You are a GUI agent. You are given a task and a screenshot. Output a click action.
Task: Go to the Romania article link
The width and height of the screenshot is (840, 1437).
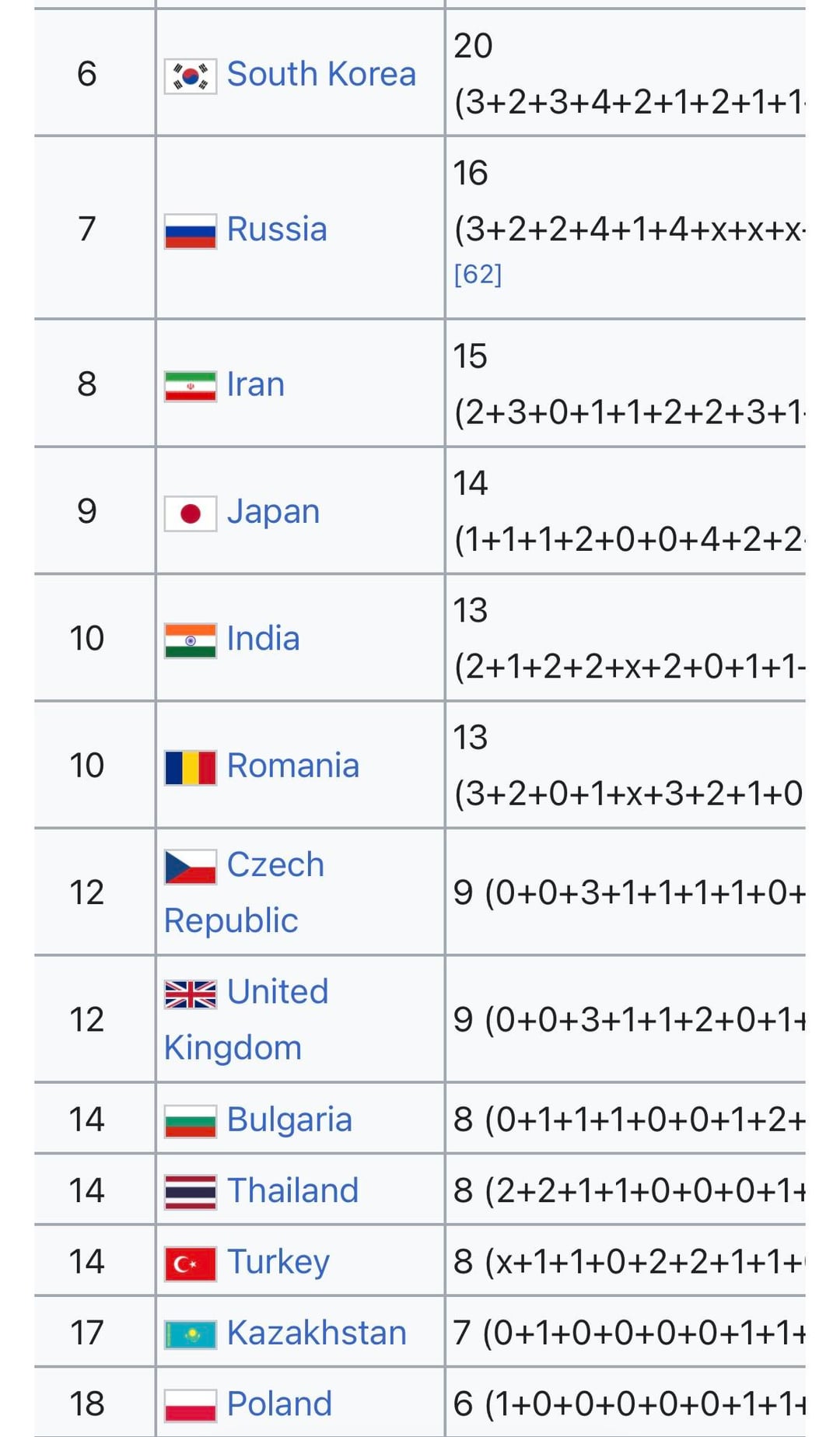point(292,766)
